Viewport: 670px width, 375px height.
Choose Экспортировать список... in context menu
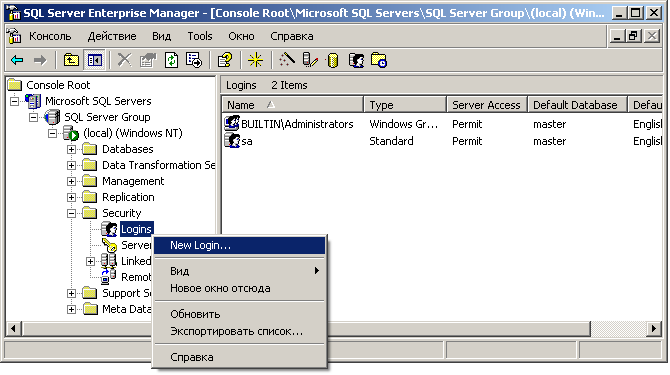click(239, 331)
